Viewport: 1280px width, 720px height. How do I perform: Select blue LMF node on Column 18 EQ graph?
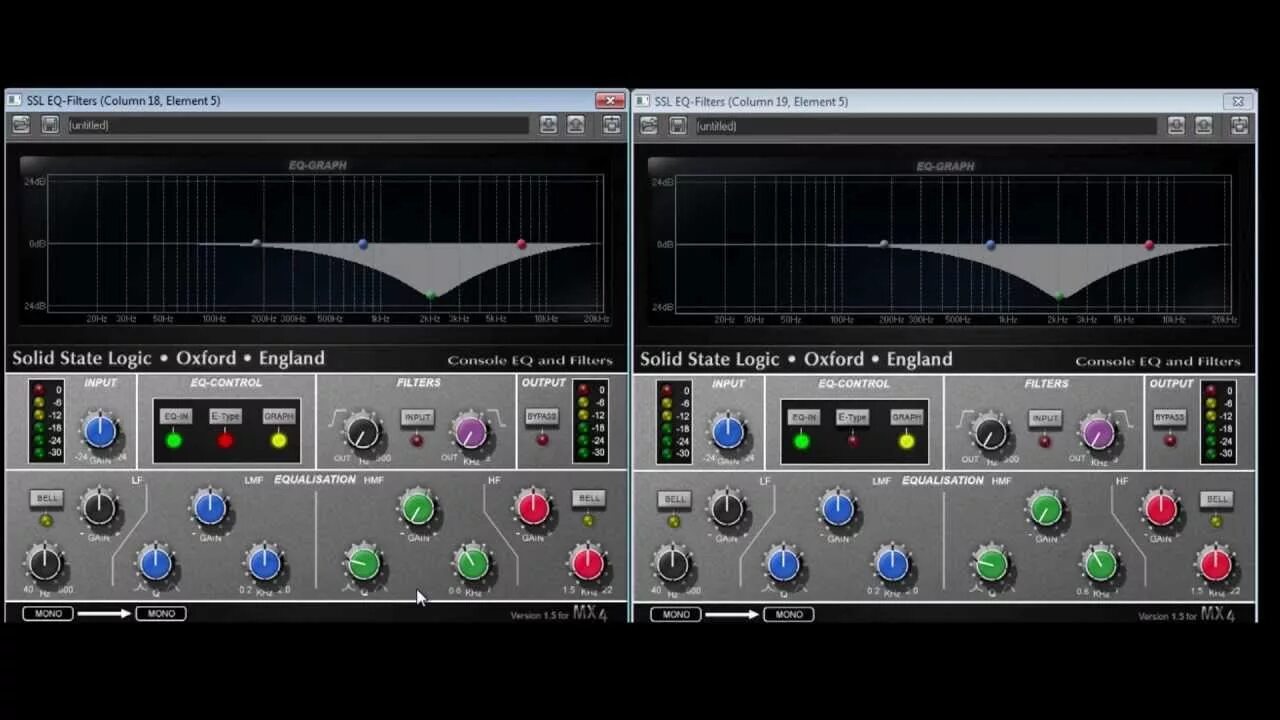pos(363,244)
